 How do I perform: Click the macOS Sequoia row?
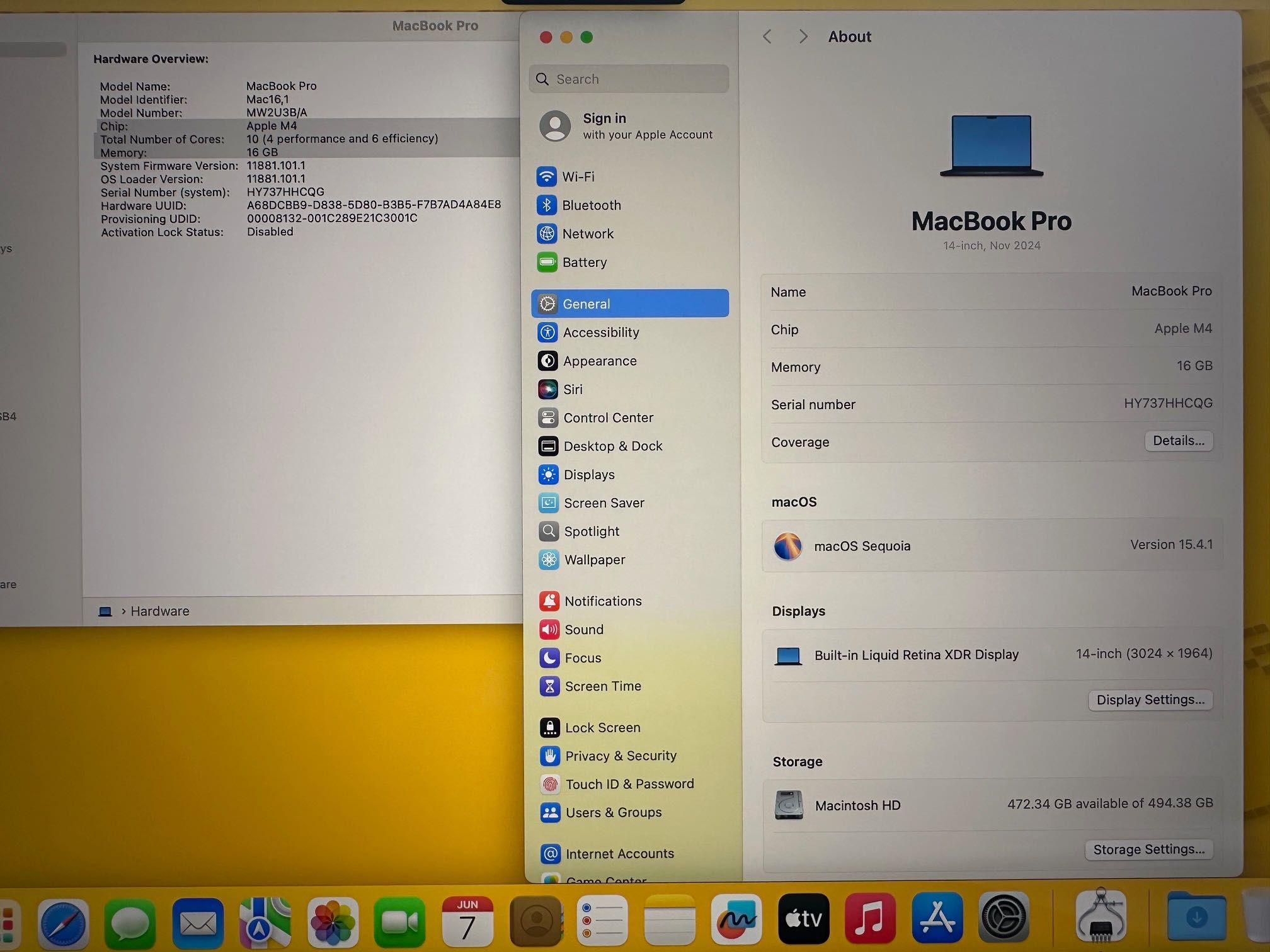[992, 545]
